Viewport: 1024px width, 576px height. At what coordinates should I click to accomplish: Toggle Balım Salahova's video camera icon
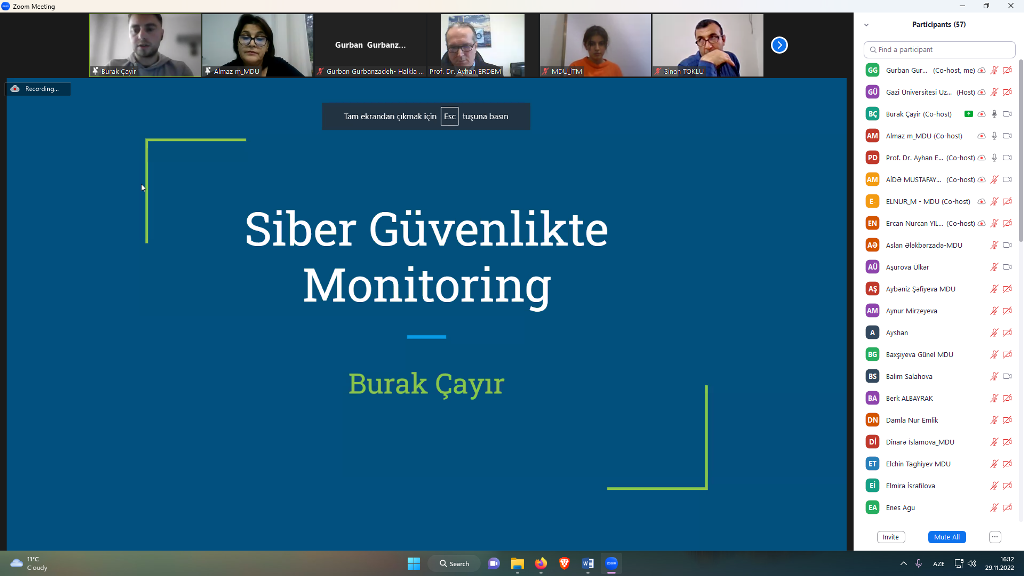(1007, 376)
